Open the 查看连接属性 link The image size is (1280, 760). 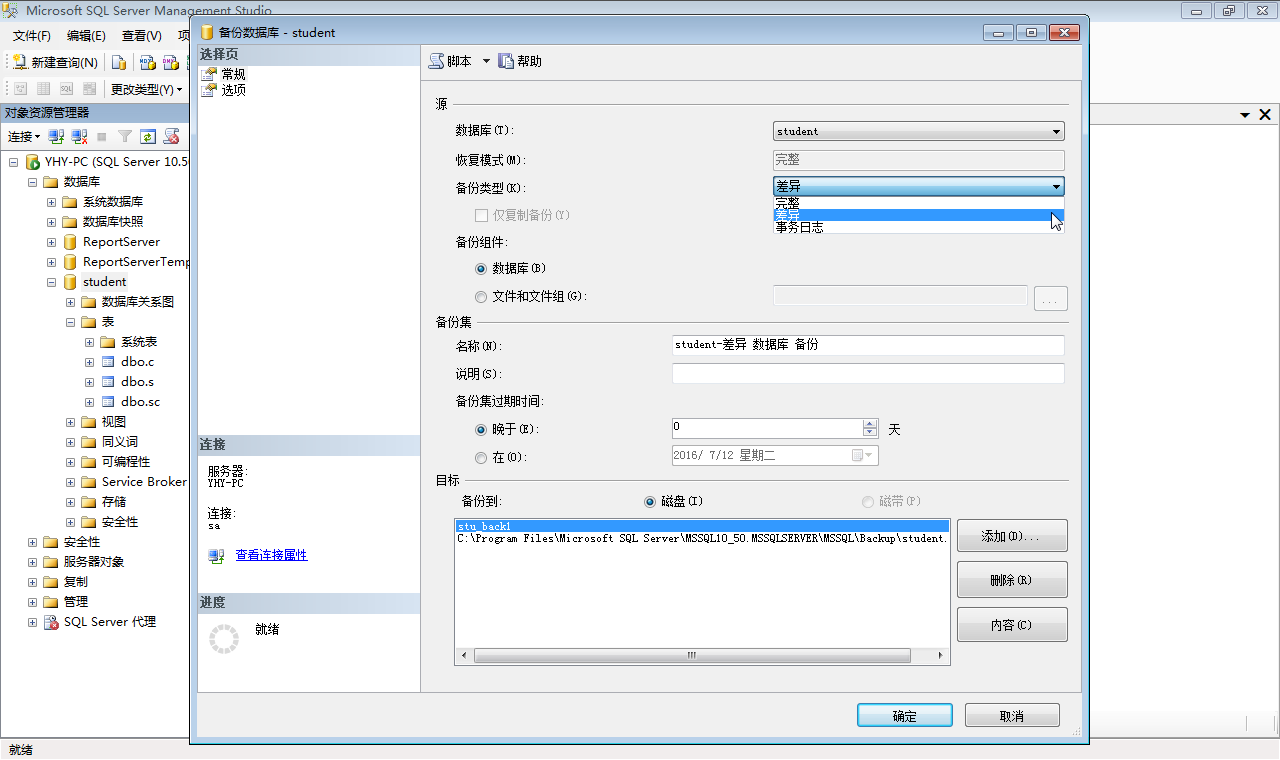point(271,555)
